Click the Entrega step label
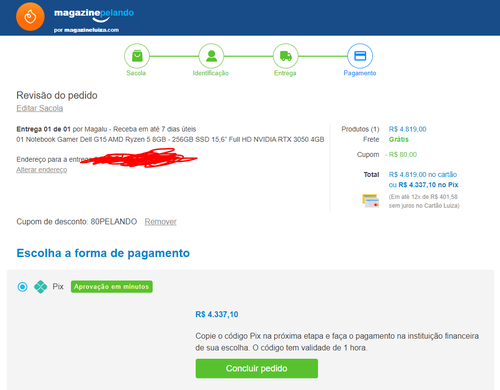 (x=285, y=73)
